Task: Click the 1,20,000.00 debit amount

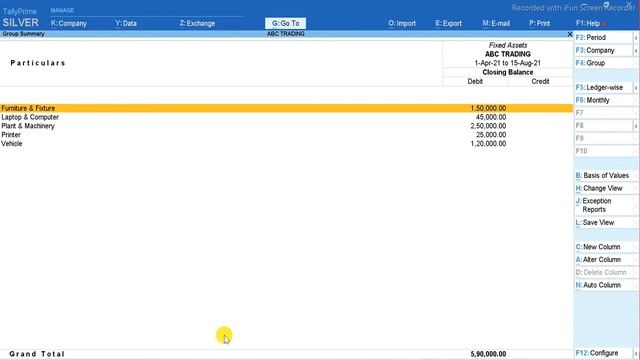Action: pyautogui.click(x=488, y=144)
